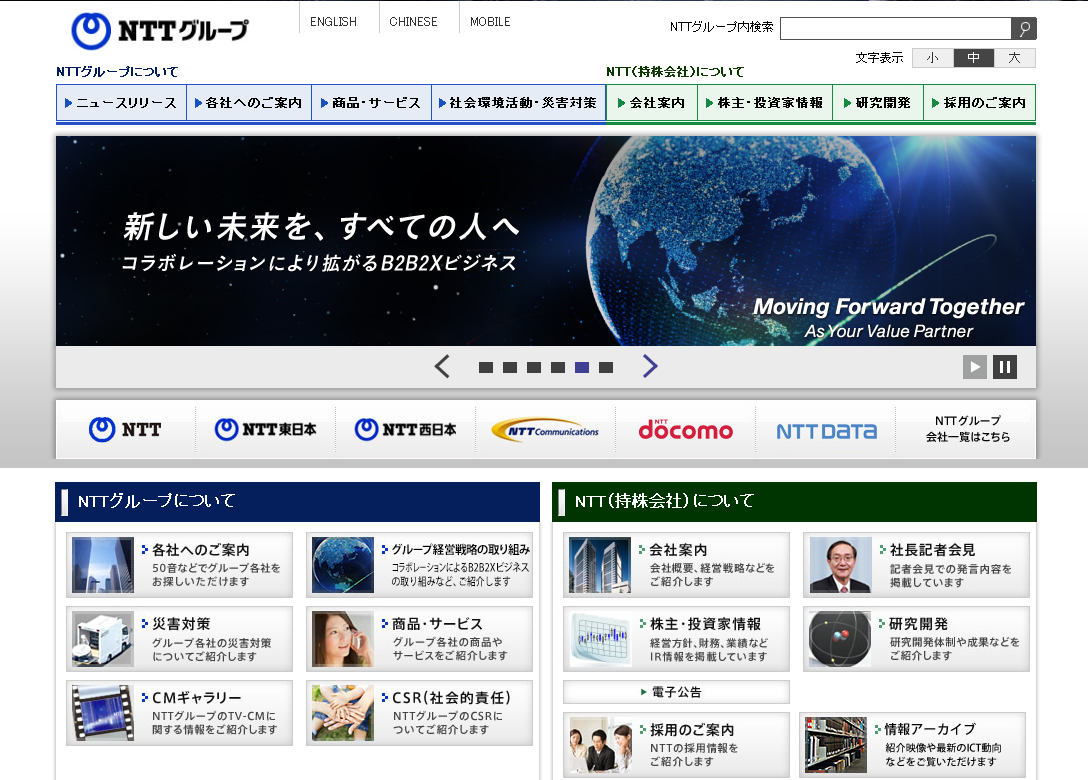
Task: Open the 株主・投資家情報 card
Action: [x=677, y=639]
